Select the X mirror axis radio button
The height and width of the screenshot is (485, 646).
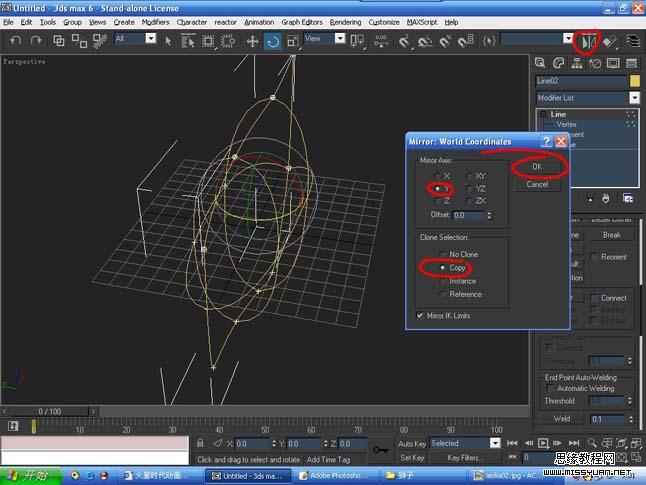[438, 176]
